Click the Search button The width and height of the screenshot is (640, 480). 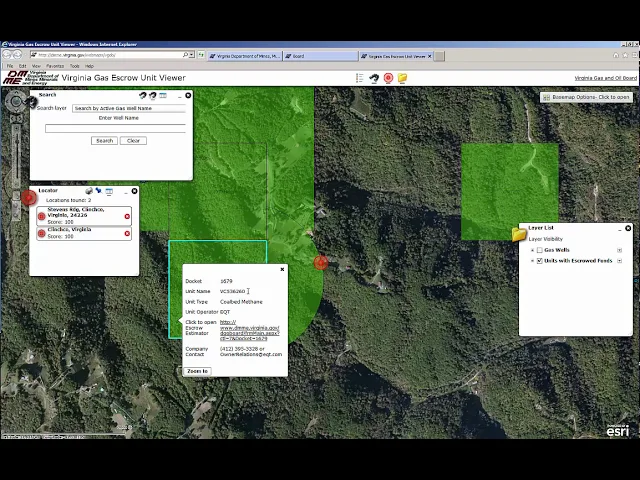tap(104, 141)
